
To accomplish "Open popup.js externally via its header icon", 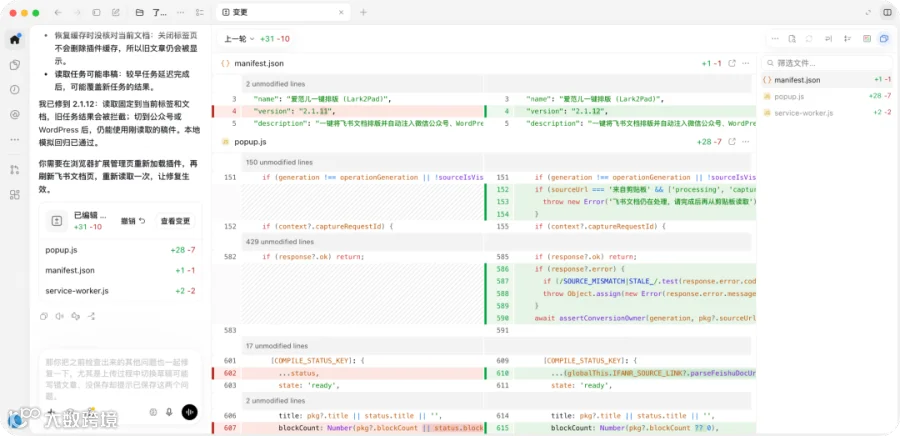I will tap(732, 142).
